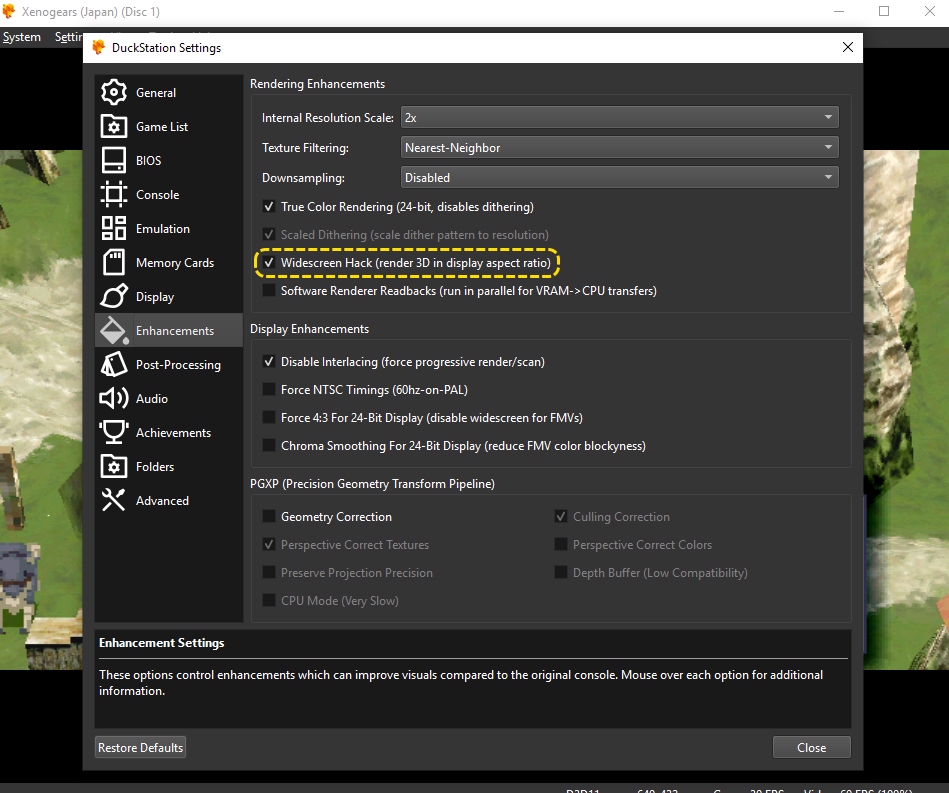Toggle Perspective Correct Textures checkbox

pyautogui.click(x=269, y=545)
